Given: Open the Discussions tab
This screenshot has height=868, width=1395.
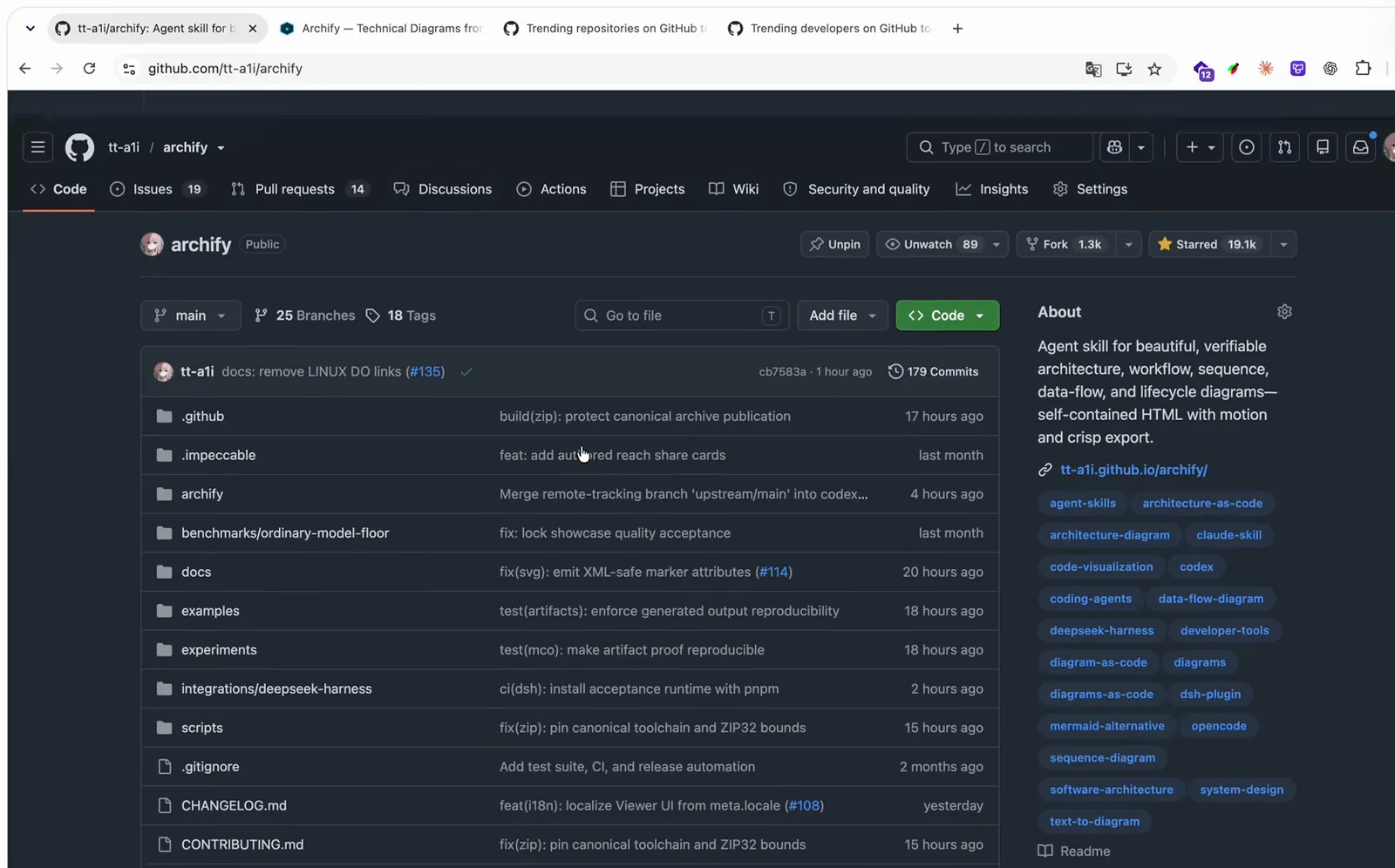Looking at the screenshot, I should (443, 189).
